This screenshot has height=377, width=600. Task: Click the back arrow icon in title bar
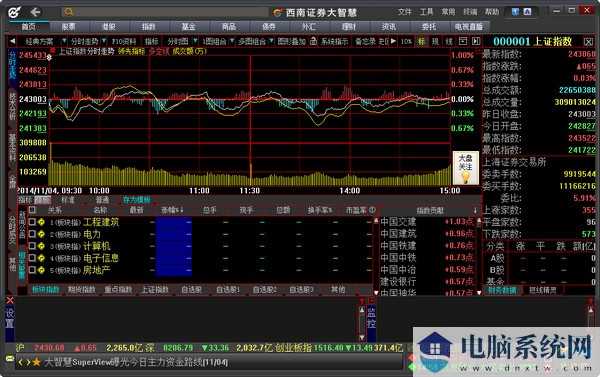[x=35, y=12]
